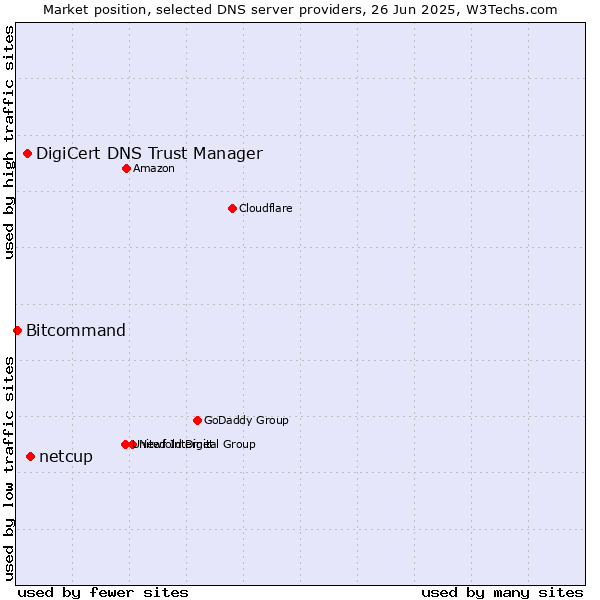Screen dimensions: 600x600
Task: Click the "netcup" label
Action: click(x=66, y=457)
